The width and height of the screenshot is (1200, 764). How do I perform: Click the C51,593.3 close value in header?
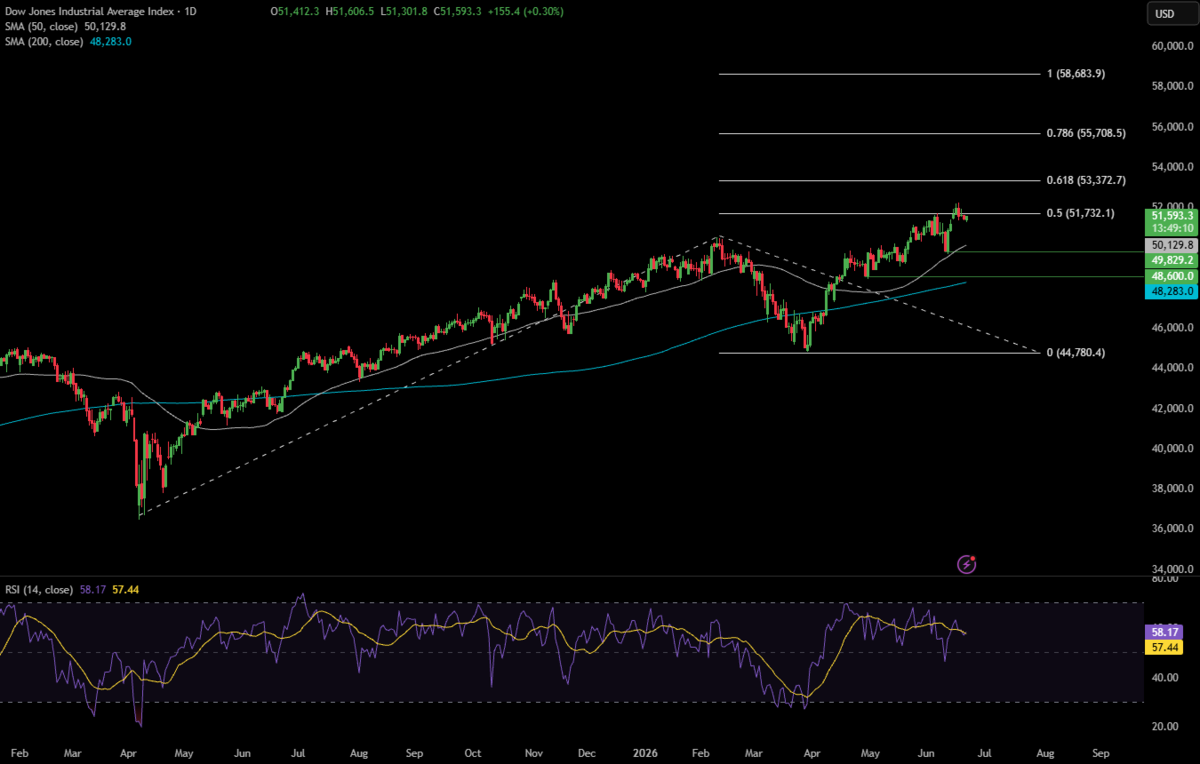pyautogui.click(x=457, y=11)
